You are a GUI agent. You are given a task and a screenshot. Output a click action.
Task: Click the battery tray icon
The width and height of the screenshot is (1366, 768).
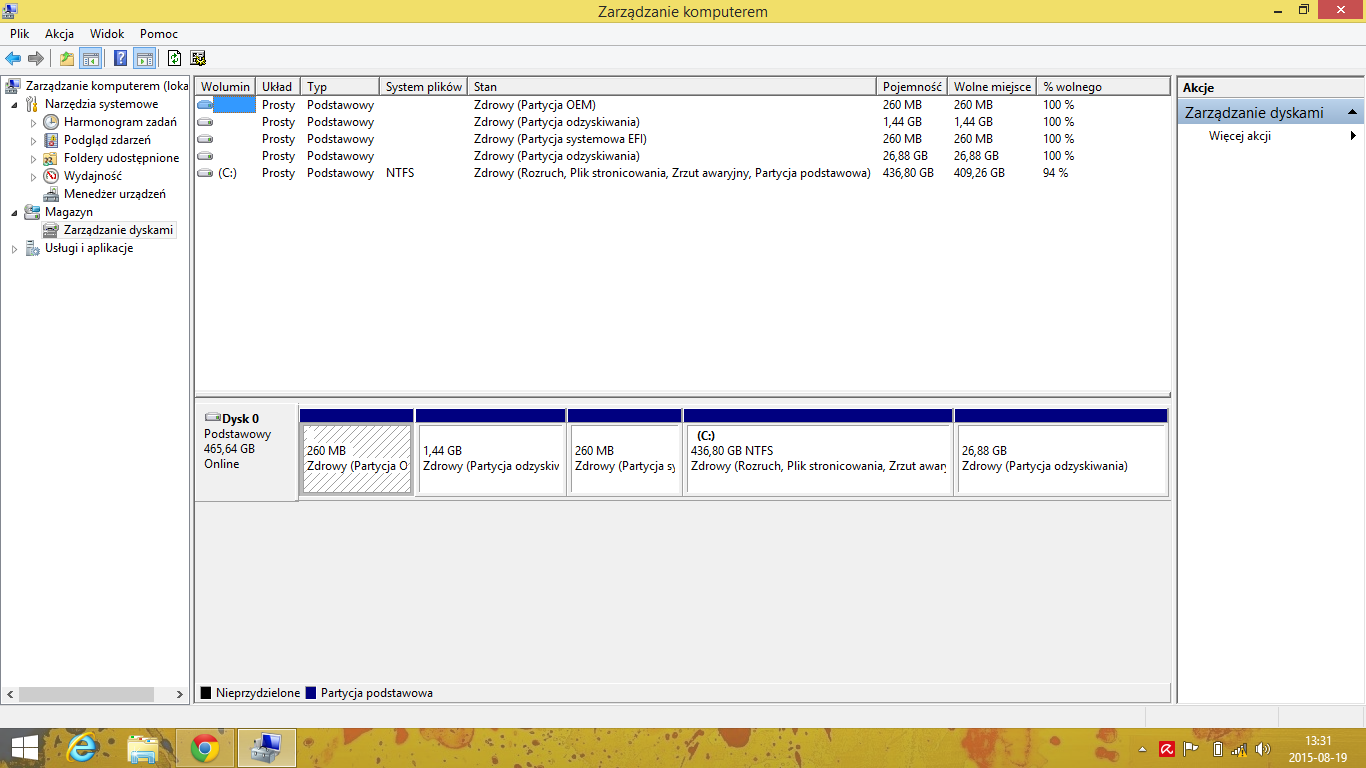click(x=1216, y=748)
